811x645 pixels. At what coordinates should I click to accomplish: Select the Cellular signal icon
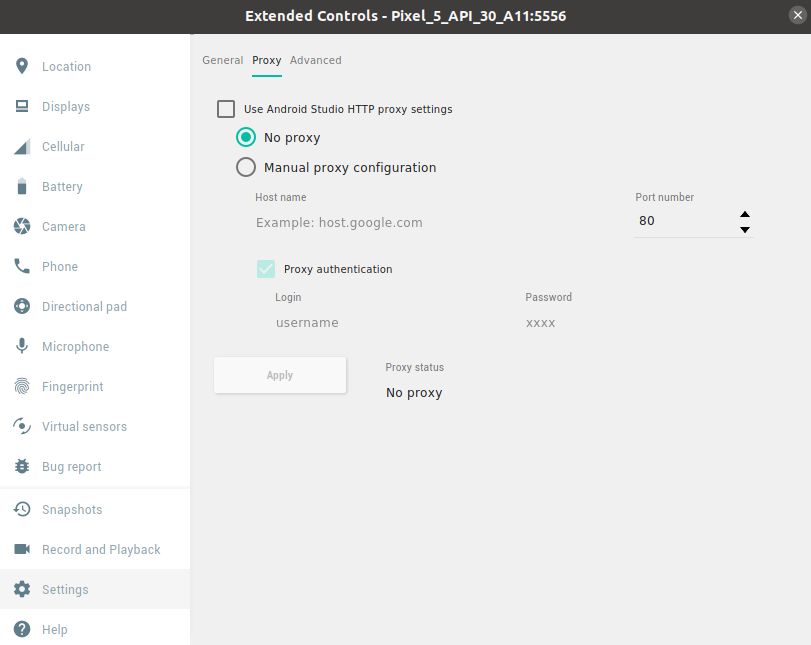pyautogui.click(x=21, y=147)
